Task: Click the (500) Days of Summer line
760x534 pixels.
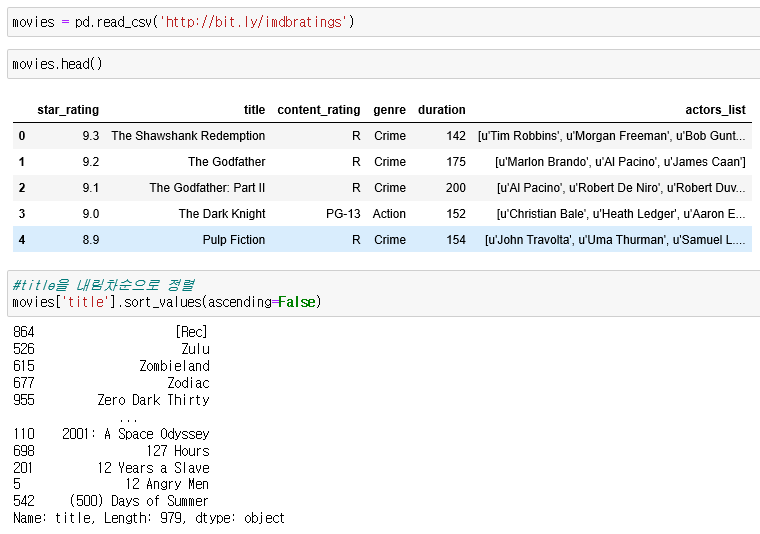Action: [x=111, y=501]
